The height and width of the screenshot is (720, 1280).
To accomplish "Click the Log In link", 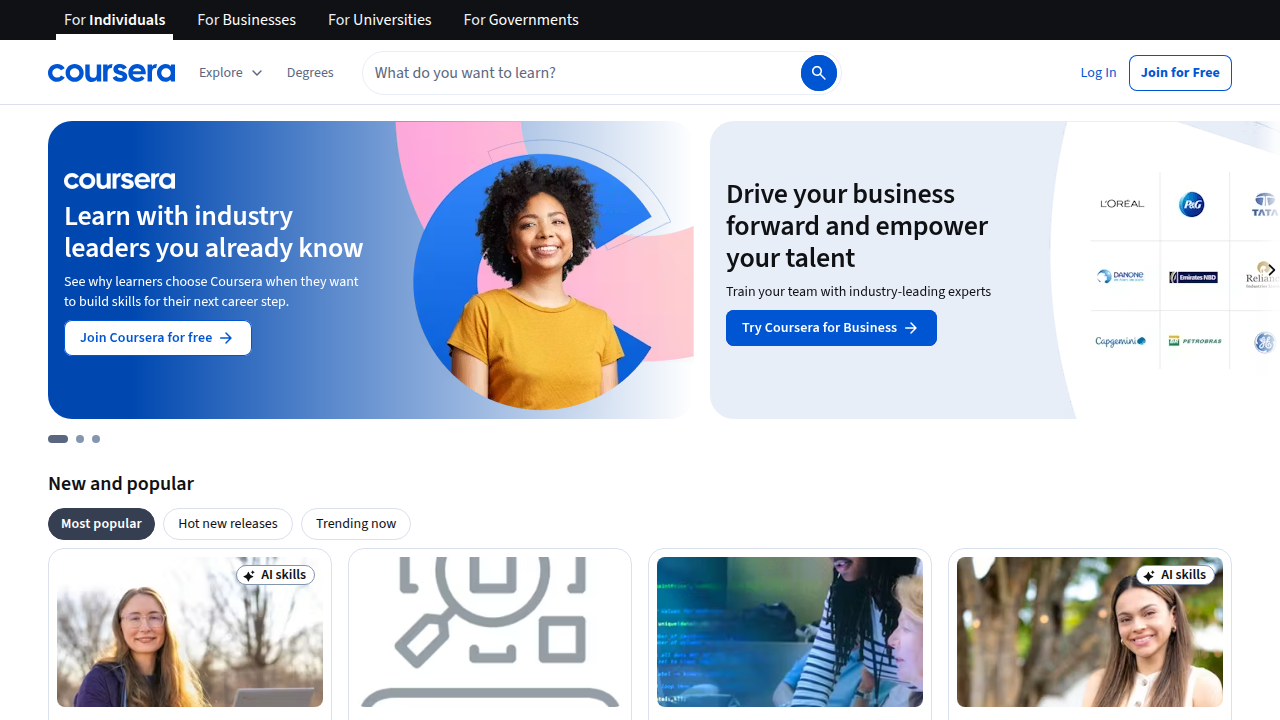I will click(1098, 73).
